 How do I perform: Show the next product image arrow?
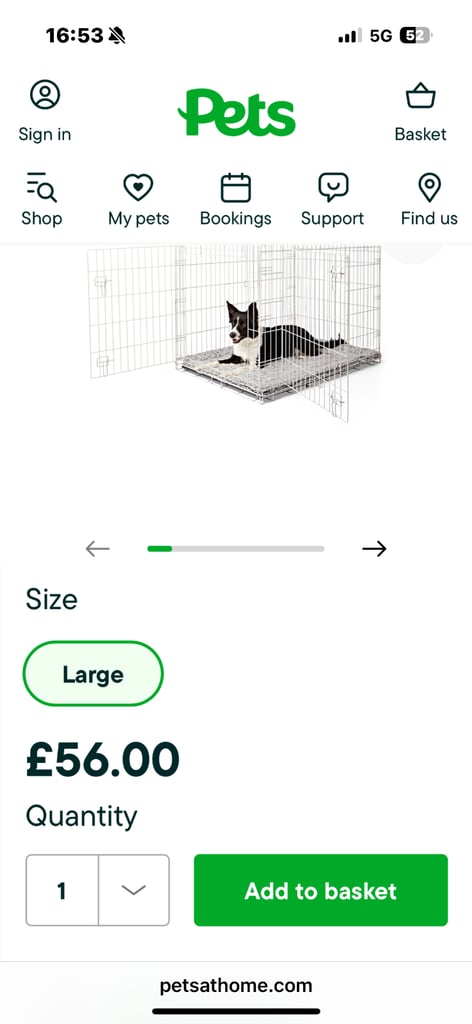374,549
